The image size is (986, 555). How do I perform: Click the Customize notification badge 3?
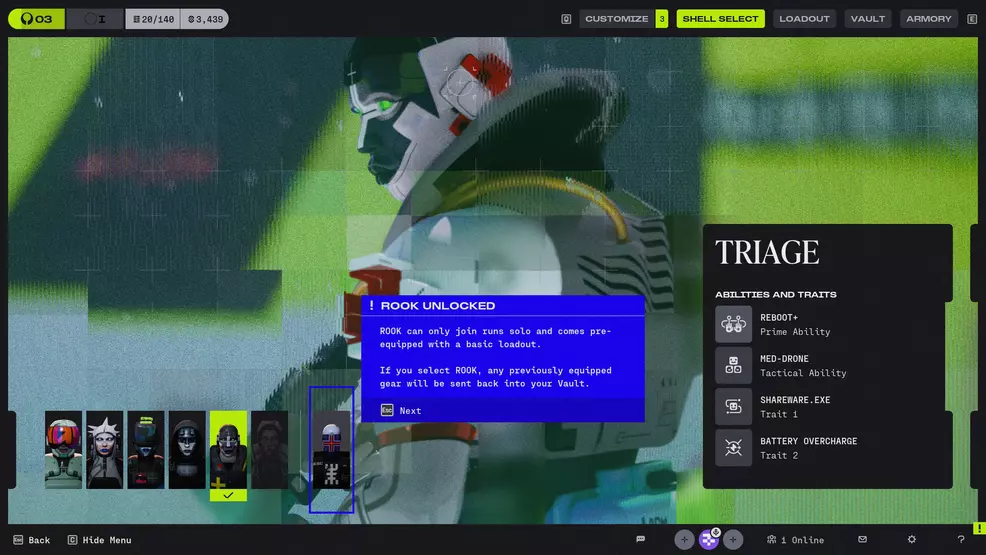click(x=662, y=19)
